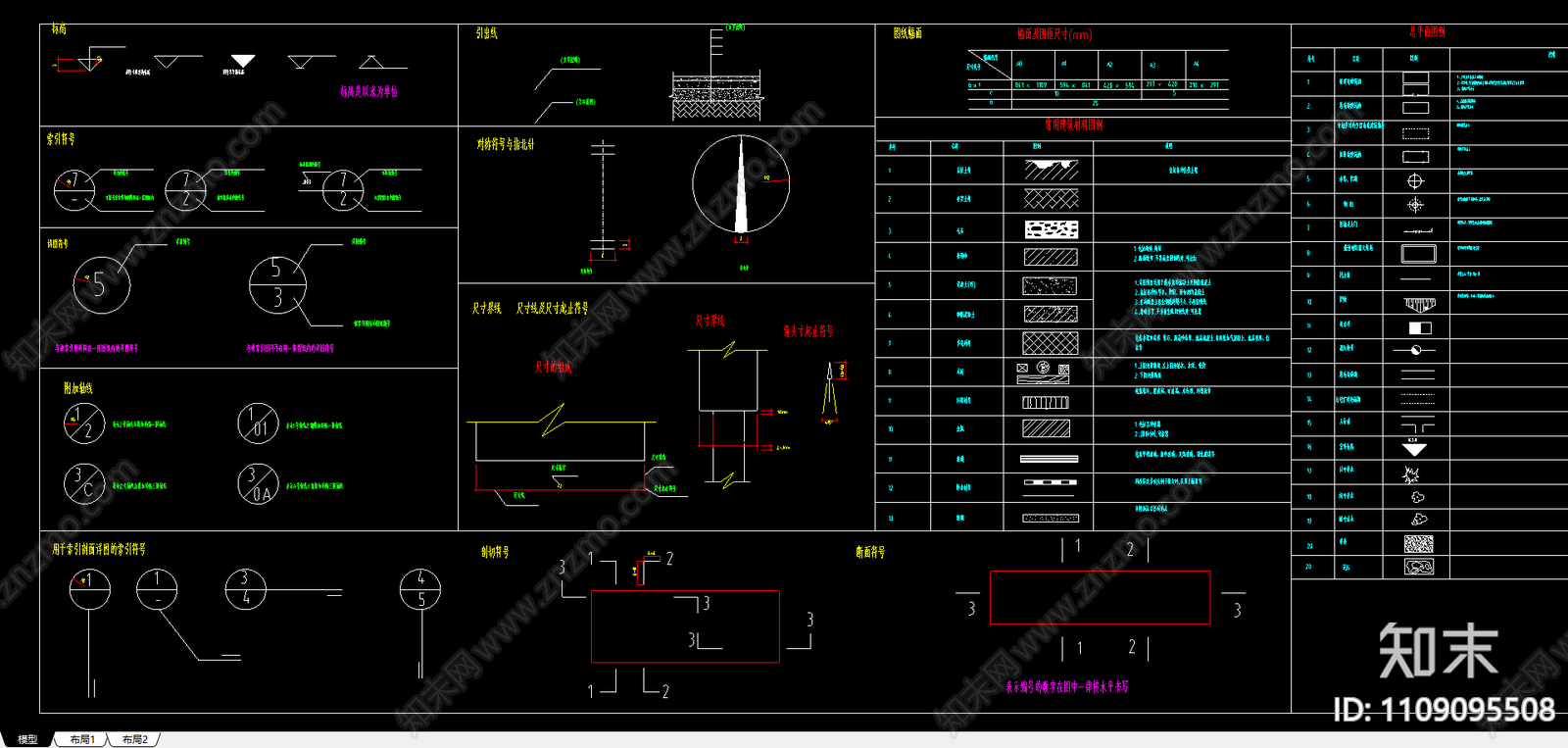Click the red 幅面及图框尺寸(mm) heading
Viewport: 1568px width, 748px height.
tap(1054, 34)
